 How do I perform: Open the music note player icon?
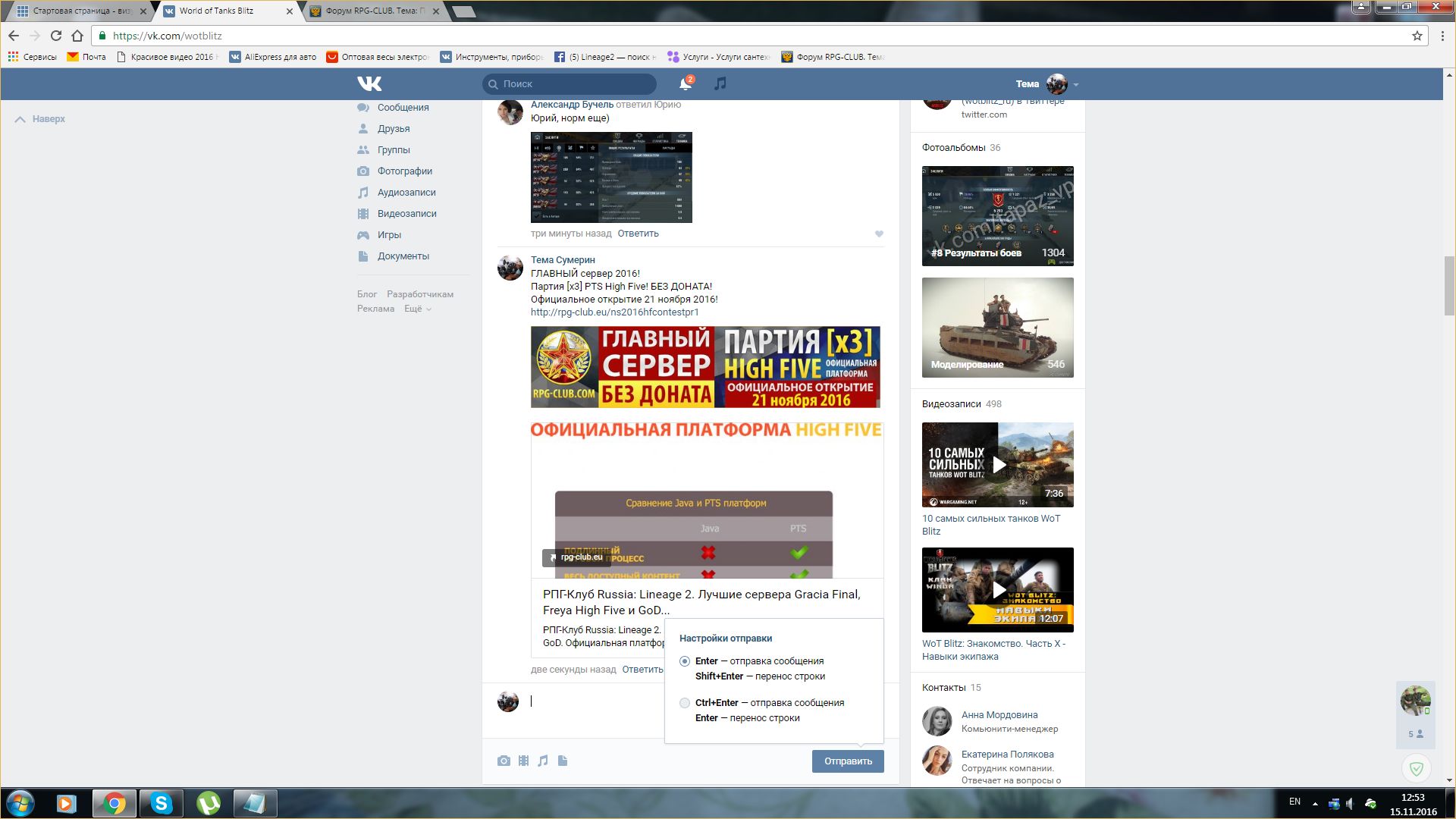pos(720,83)
